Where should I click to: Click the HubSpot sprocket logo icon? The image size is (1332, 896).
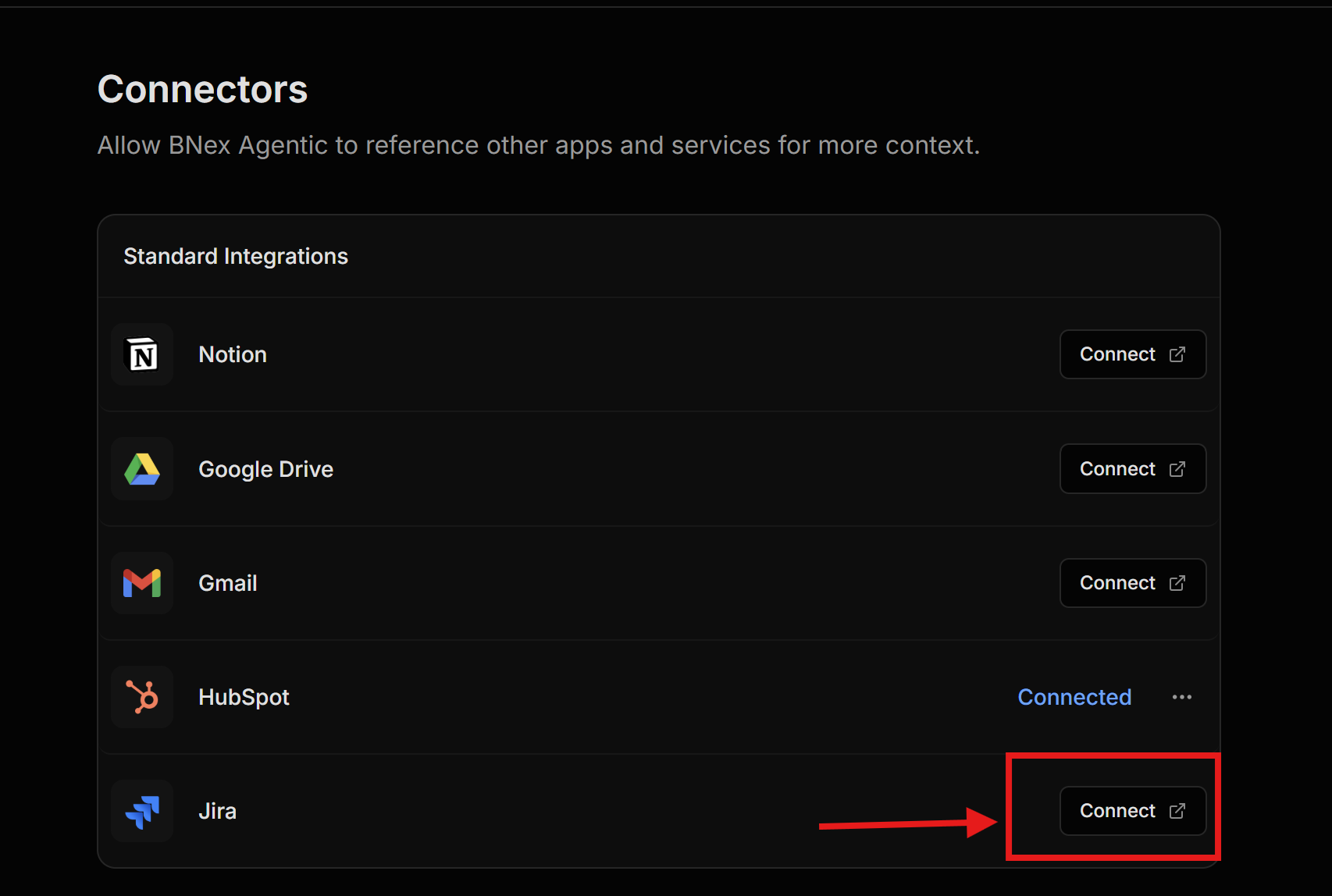tap(142, 697)
